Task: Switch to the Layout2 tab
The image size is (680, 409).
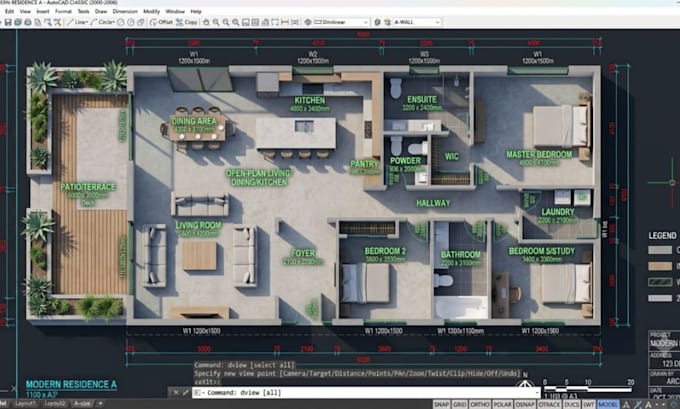Action: pyautogui.click(x=55, y=404)
